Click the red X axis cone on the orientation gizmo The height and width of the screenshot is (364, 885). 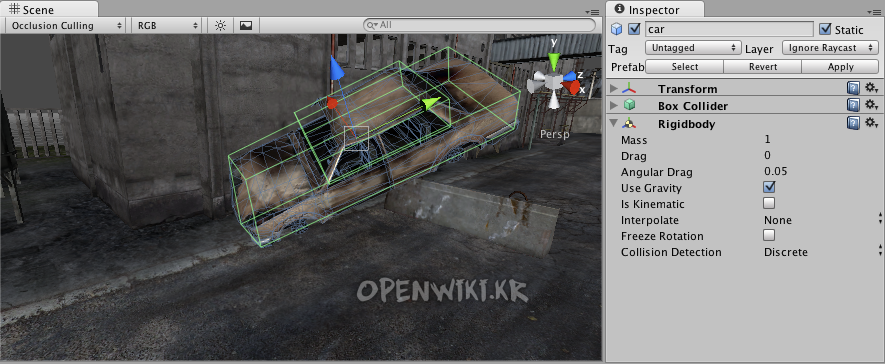click(573, 87)
